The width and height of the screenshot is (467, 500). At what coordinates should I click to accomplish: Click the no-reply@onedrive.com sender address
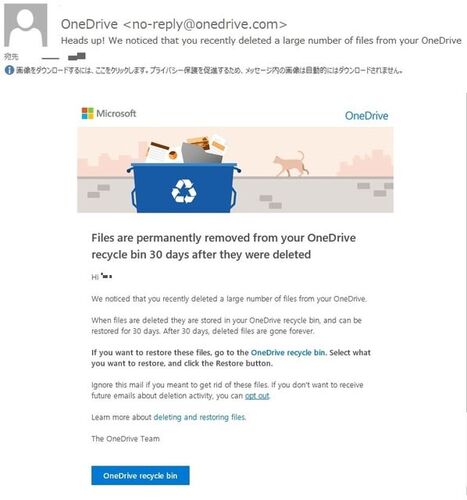click(x=205, y=24)
